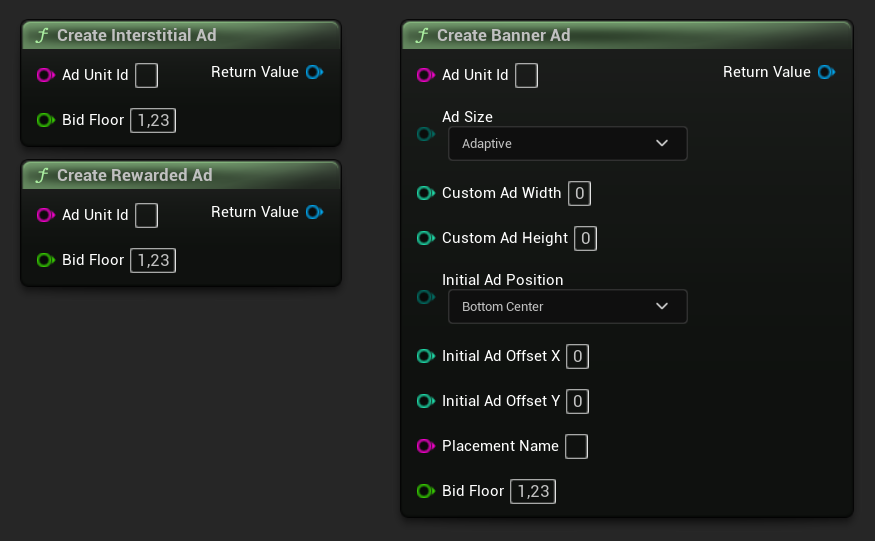Open the Initial Ad Position dropdown

pos(567,307)
